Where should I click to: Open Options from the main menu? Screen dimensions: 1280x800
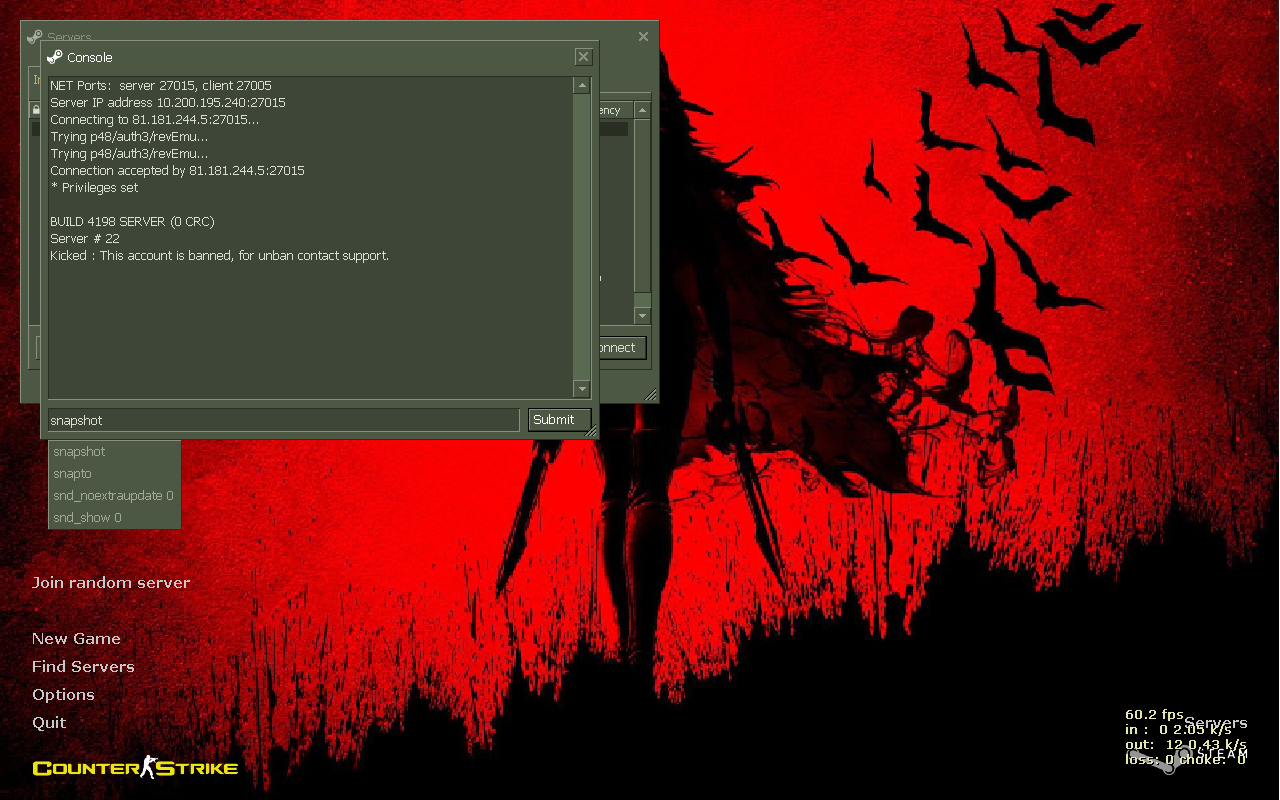[63, 695]
